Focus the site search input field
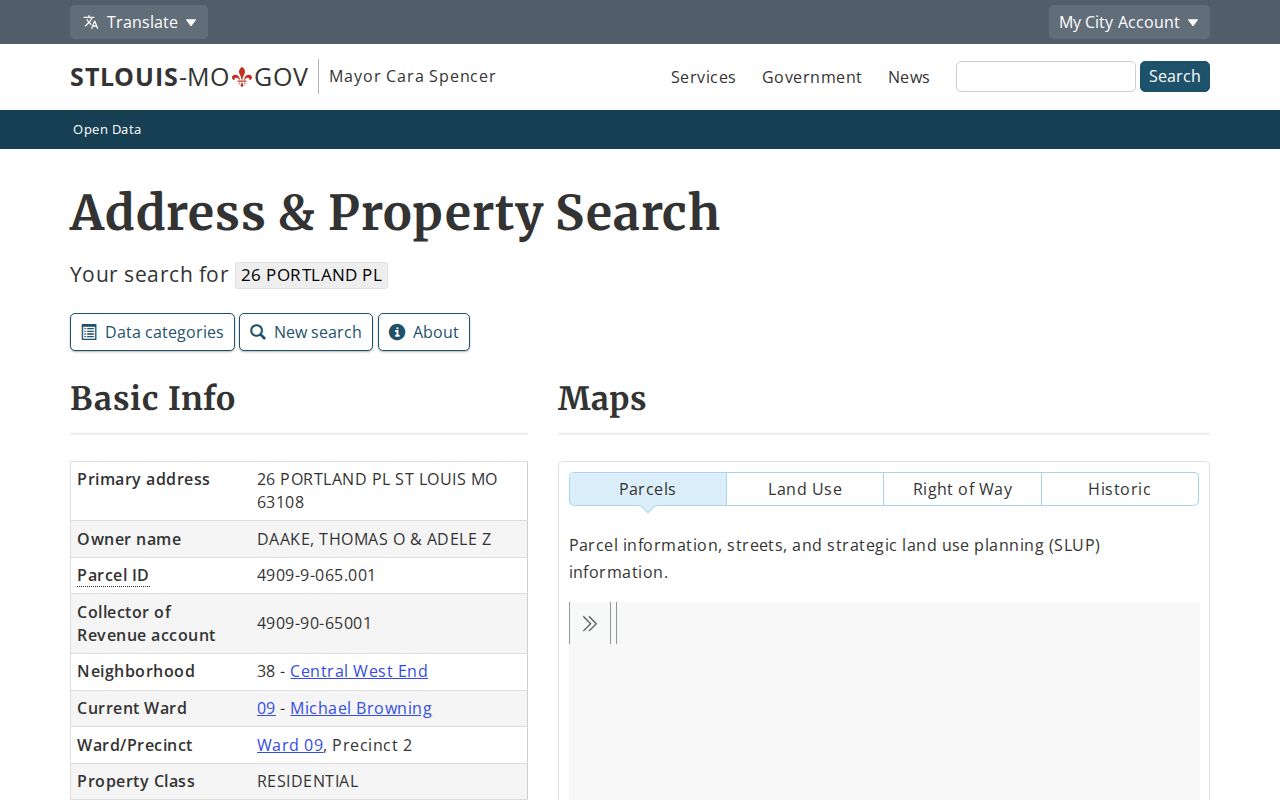The image size is (1280, 800). tap(1045, 76)
